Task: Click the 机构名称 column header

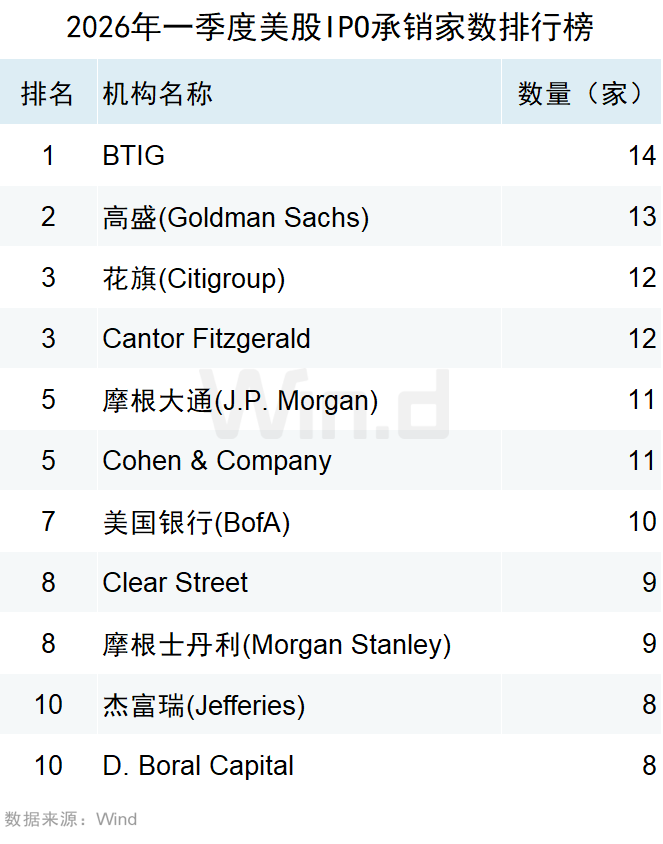Action: 157,94
